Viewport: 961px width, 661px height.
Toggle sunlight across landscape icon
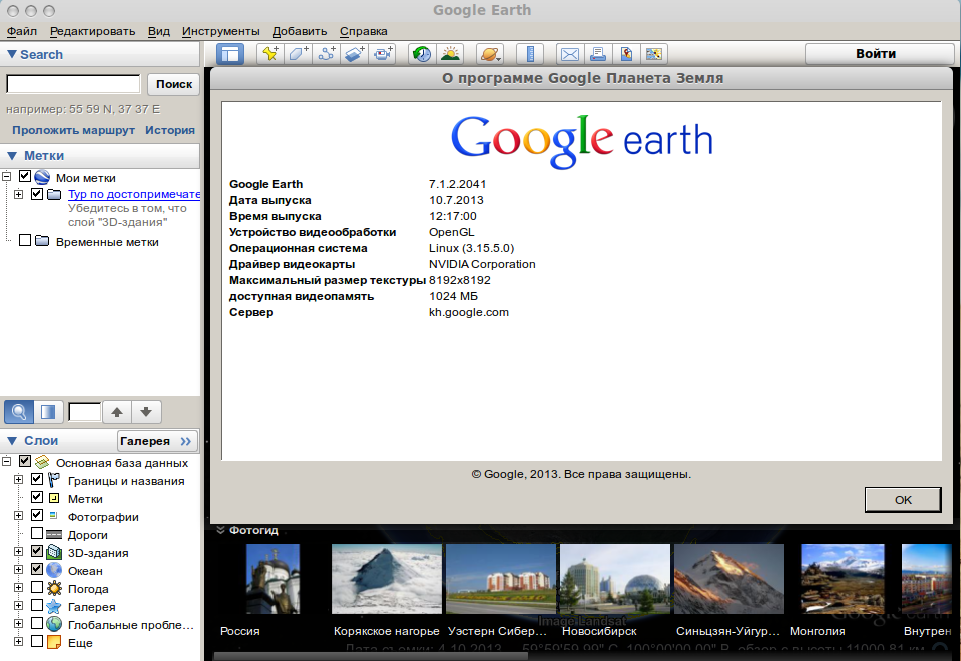tap(450, 54)
